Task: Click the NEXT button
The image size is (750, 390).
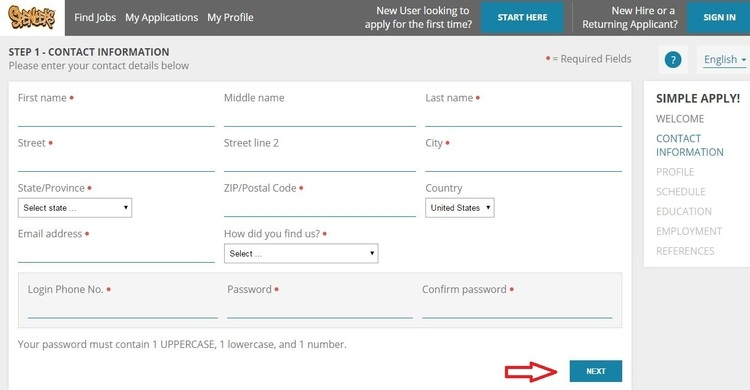Action: (596, 371)
